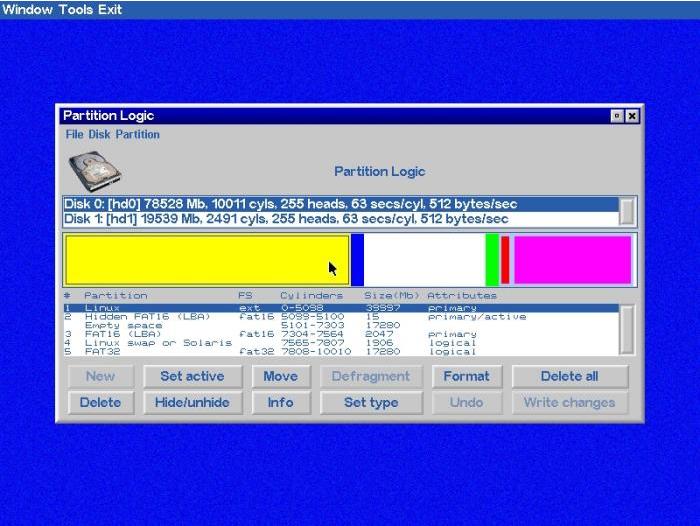Click the greyed-out Defragment button
Screen dimensions: 700x526
point(371,376)
